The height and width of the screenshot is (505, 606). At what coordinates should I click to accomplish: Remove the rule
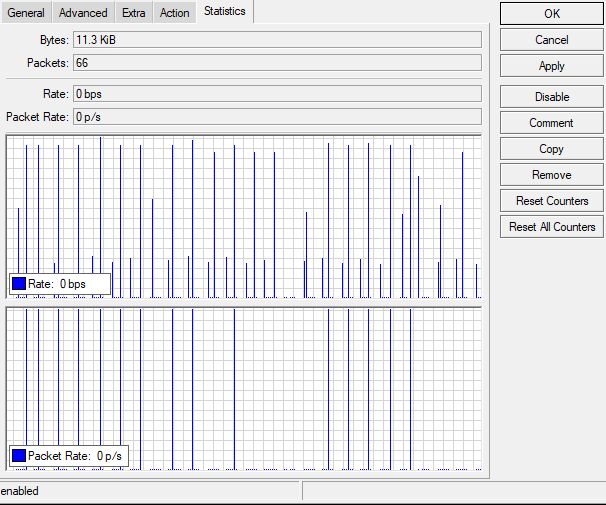pyautogui.click(x=552, y=175)
